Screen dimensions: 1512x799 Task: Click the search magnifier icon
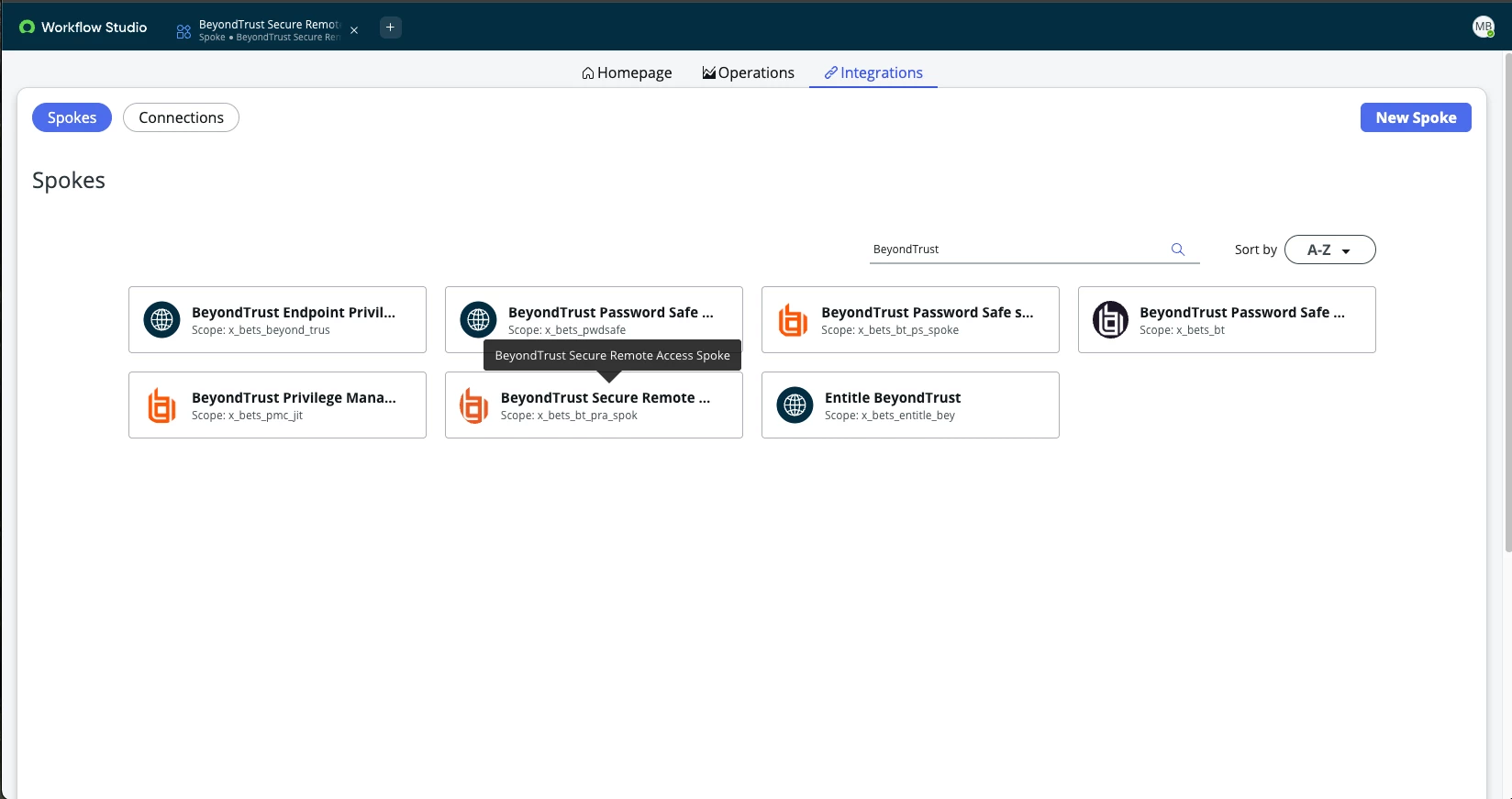coord(1178,250)
